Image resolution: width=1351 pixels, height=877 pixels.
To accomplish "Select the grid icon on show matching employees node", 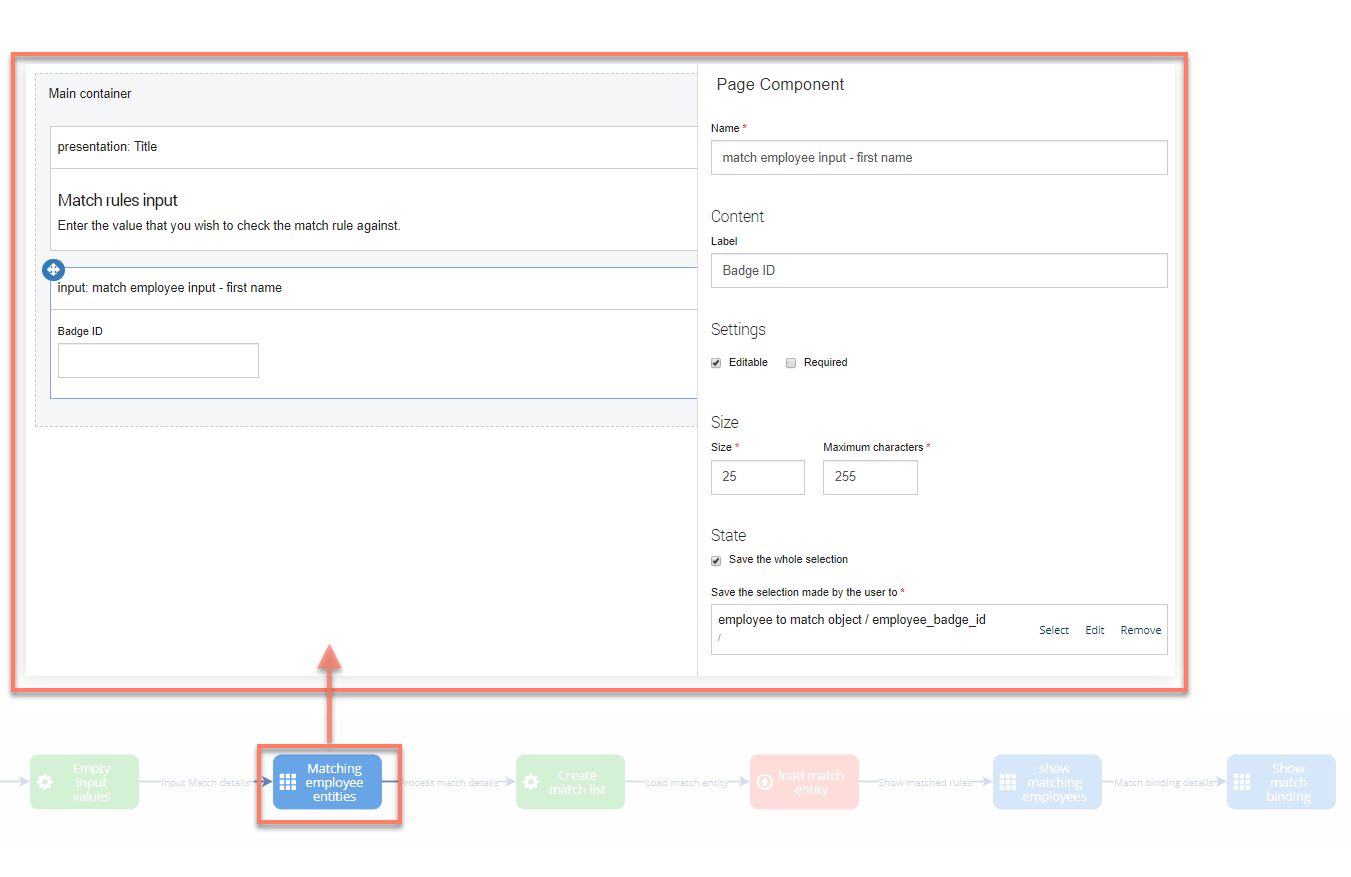I will coord(1008,781).
